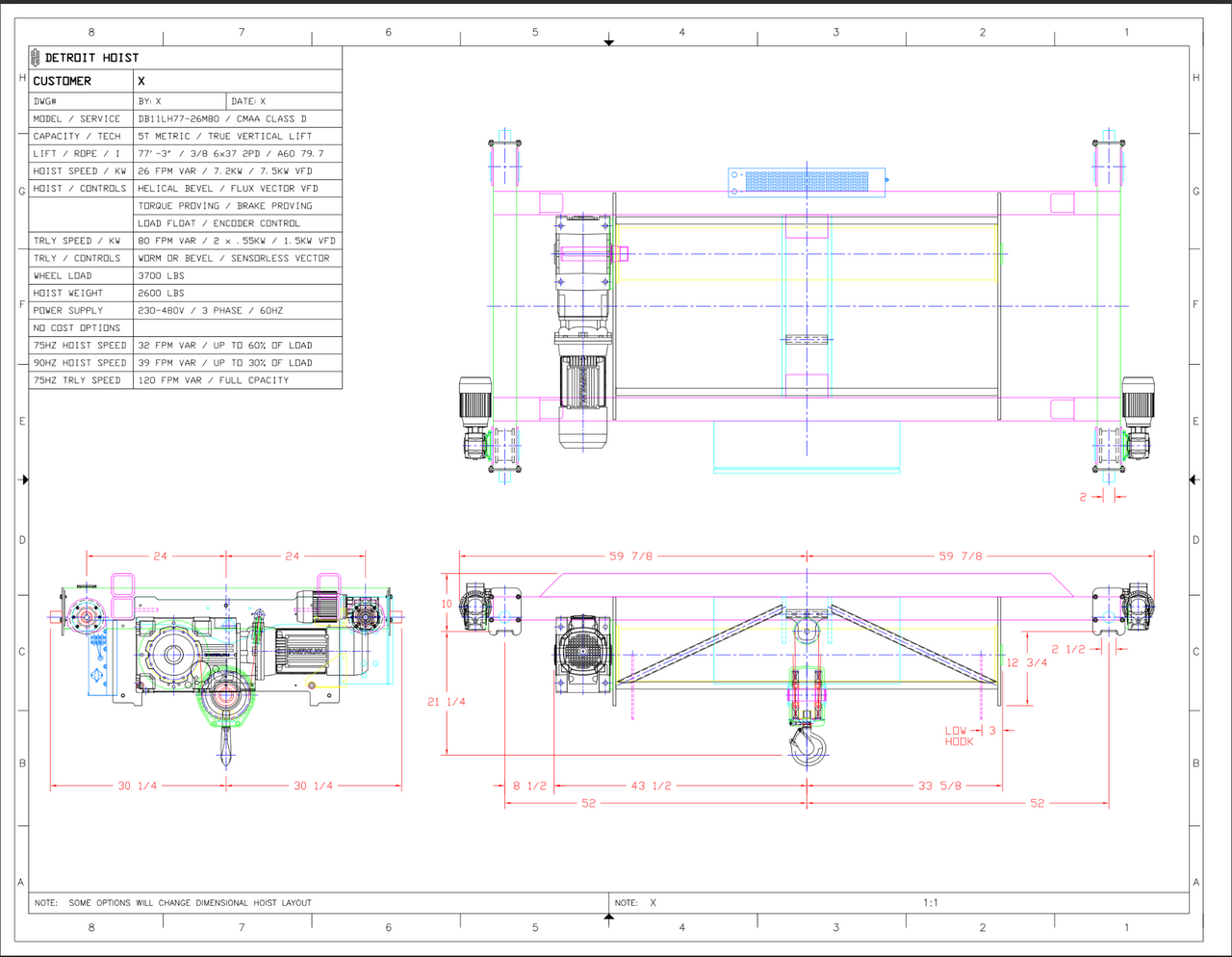This screenshot has width=1232, height=957.
Task: Select 'TORQUE PROVING / BRAKE PROVING' row
Action: pyautogui.click(x=225, y=206)
